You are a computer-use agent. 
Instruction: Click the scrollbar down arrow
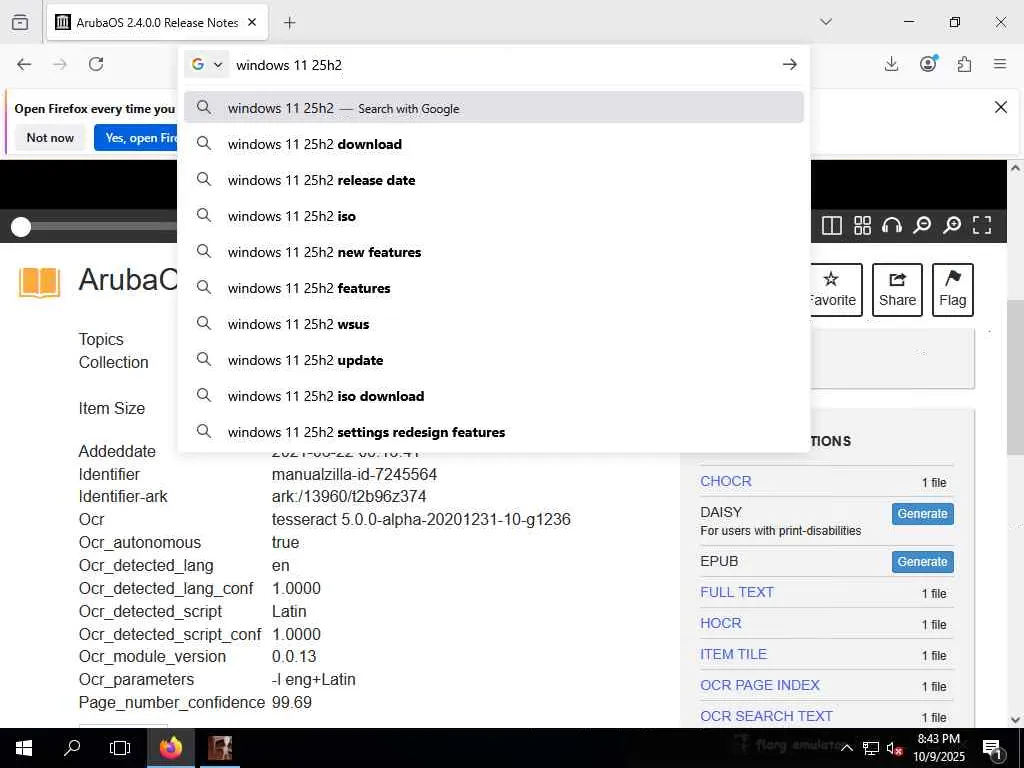(x=1015, y=720)
